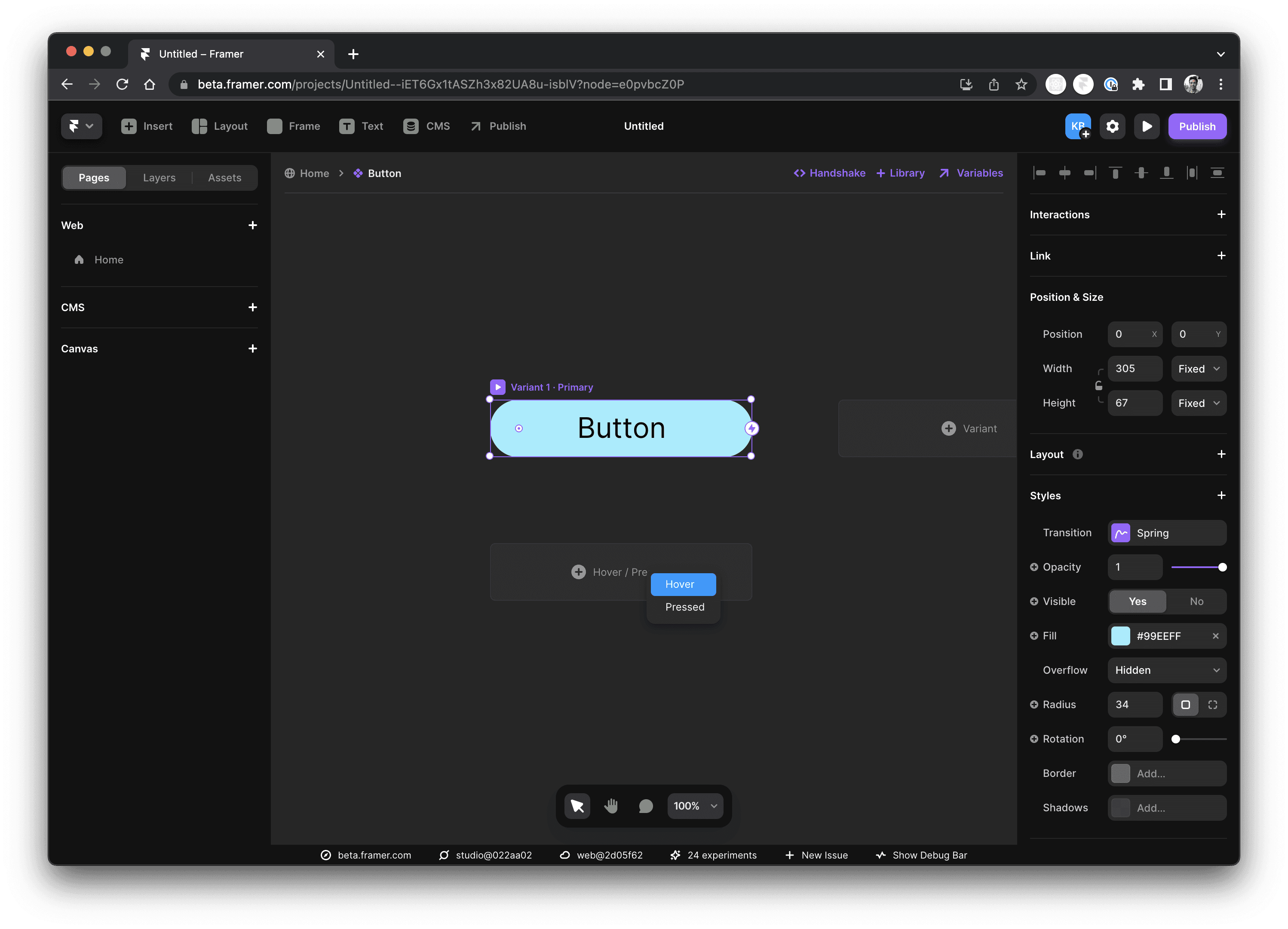Play the Variant 1 Primary icon
1288x929 pixels.
pyautogui.click(x=497, y=387)
